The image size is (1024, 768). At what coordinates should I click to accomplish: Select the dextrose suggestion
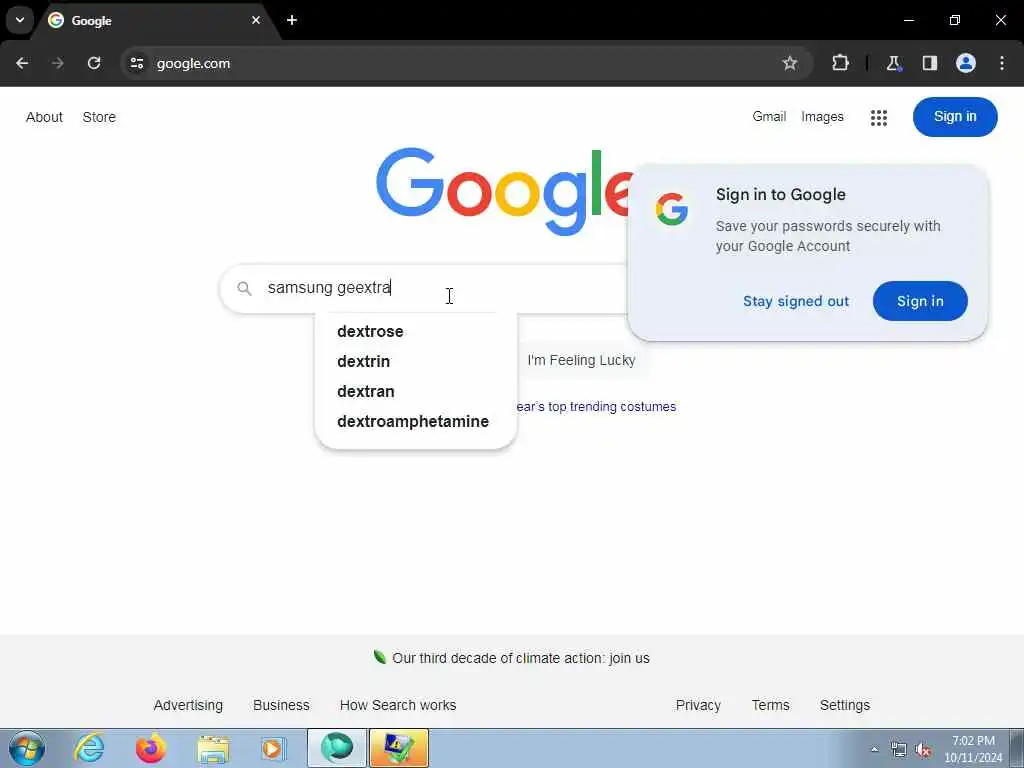pyautogui.click(x=370, y=331)
